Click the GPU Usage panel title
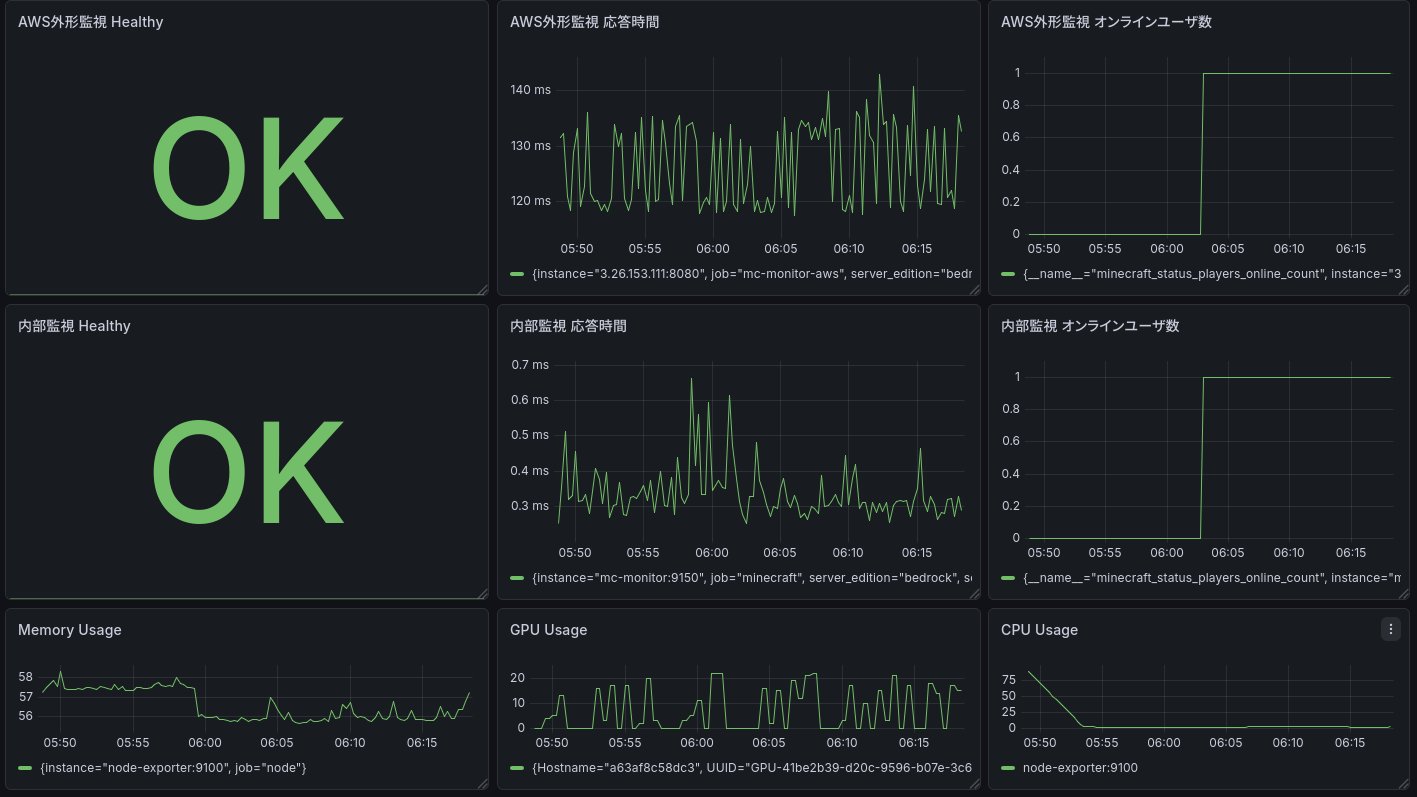Viewport: 1417px width, 797px height. 548,630
